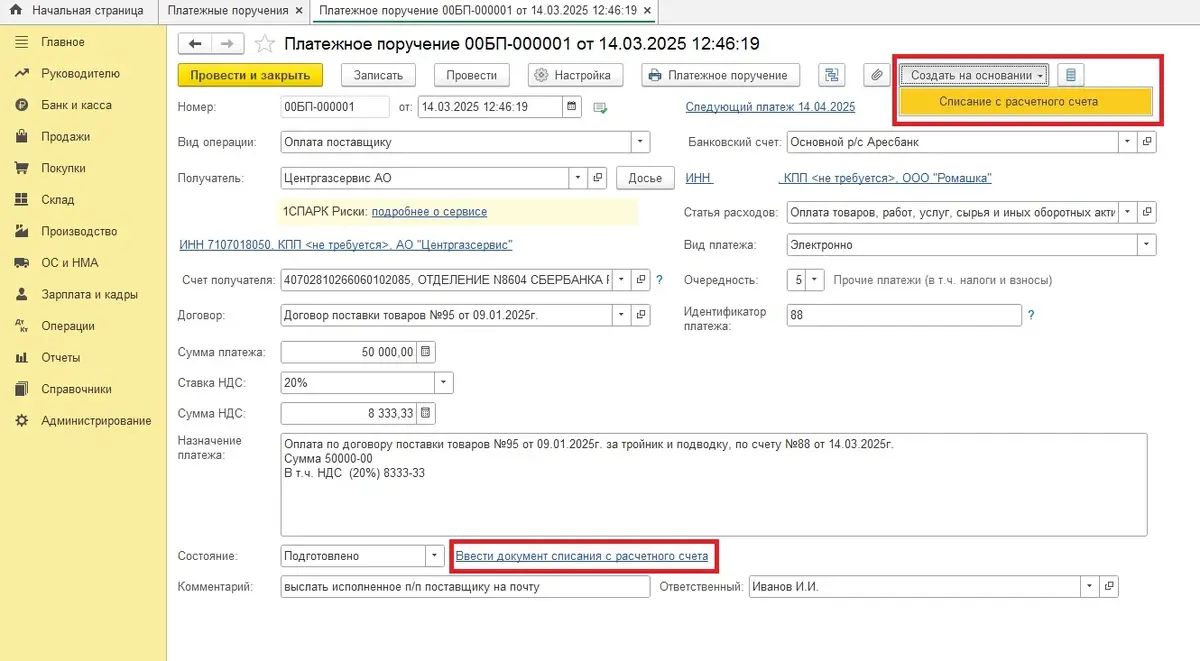Click Ввести документ списания с расчетного счета link
The height and width of the screenshot is (661, 1200).
[582, 556]
